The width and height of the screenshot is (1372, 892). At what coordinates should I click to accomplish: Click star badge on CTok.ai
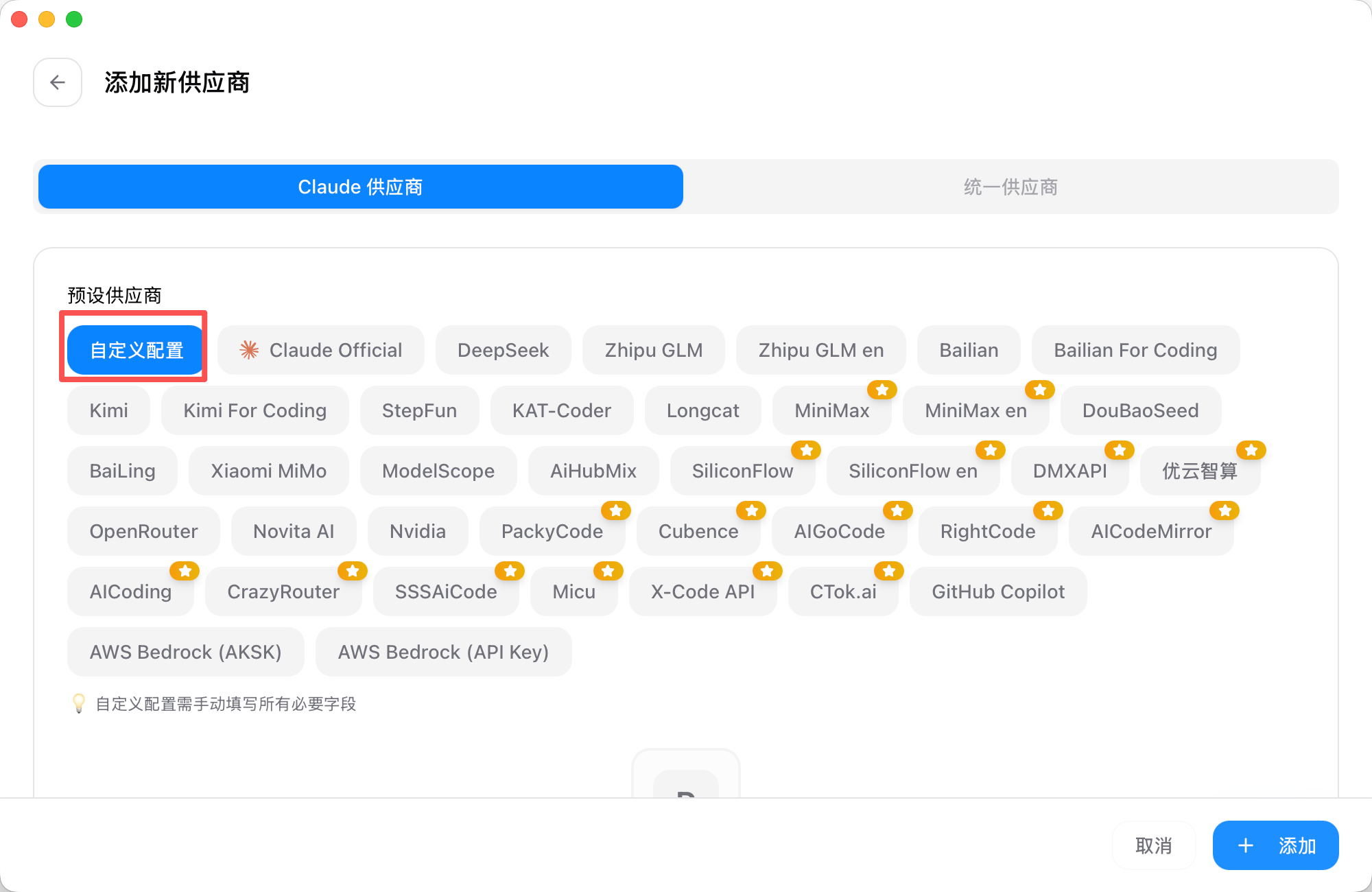coord(889,571)
